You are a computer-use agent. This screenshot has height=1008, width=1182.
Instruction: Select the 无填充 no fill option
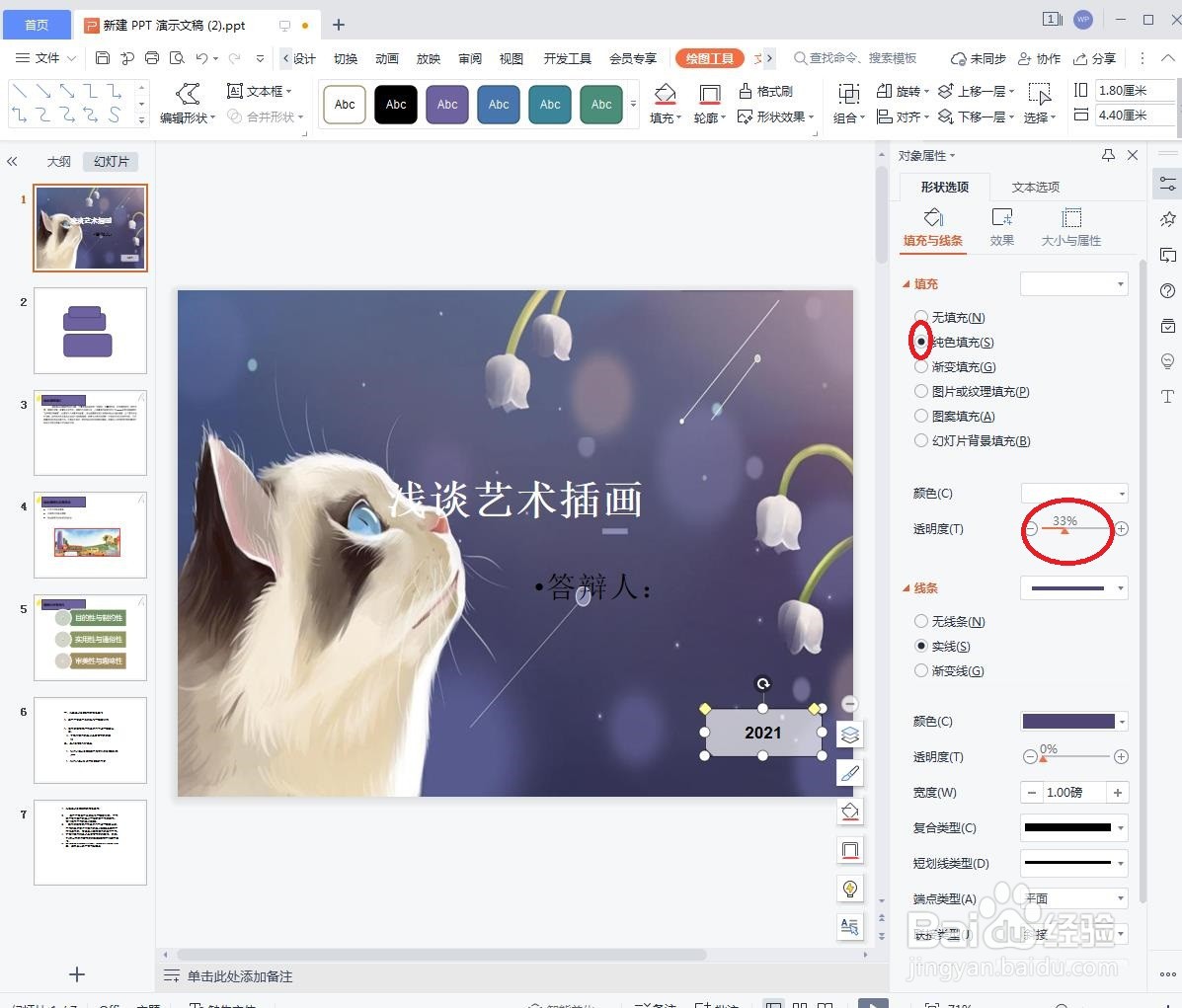tap(950, 317)
